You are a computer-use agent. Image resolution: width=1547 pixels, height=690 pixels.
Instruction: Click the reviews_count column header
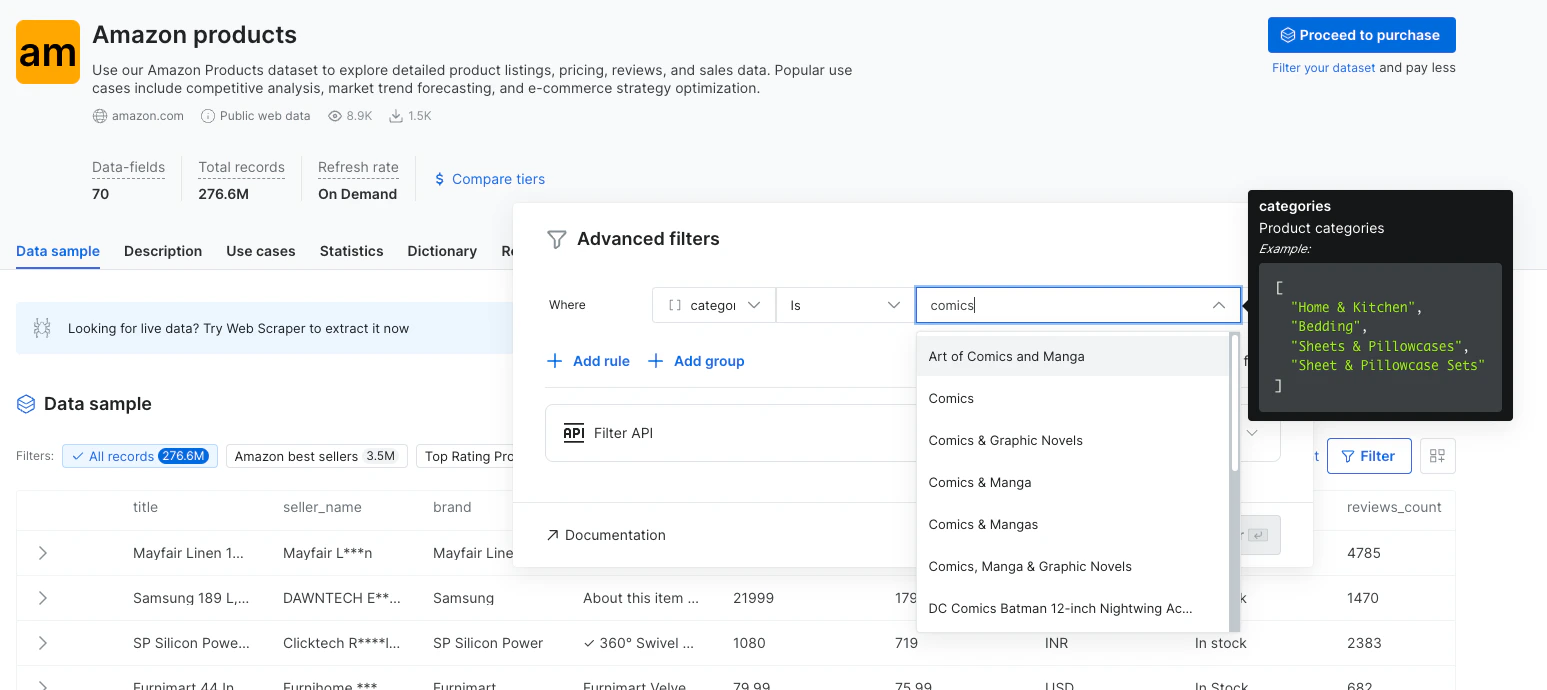coord(1394,507)
